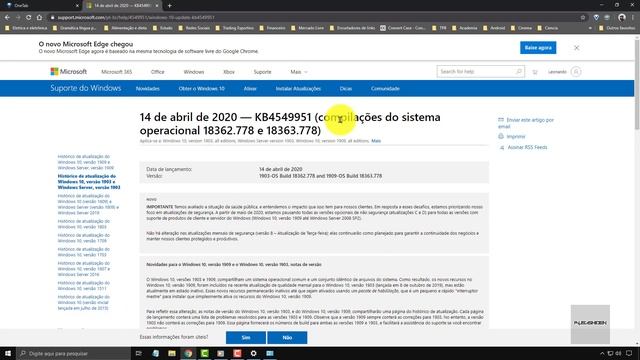The width and height of the screenshot is (640, 360).
Task: Answer Não to the helpful question
Action: coord(287,338)
